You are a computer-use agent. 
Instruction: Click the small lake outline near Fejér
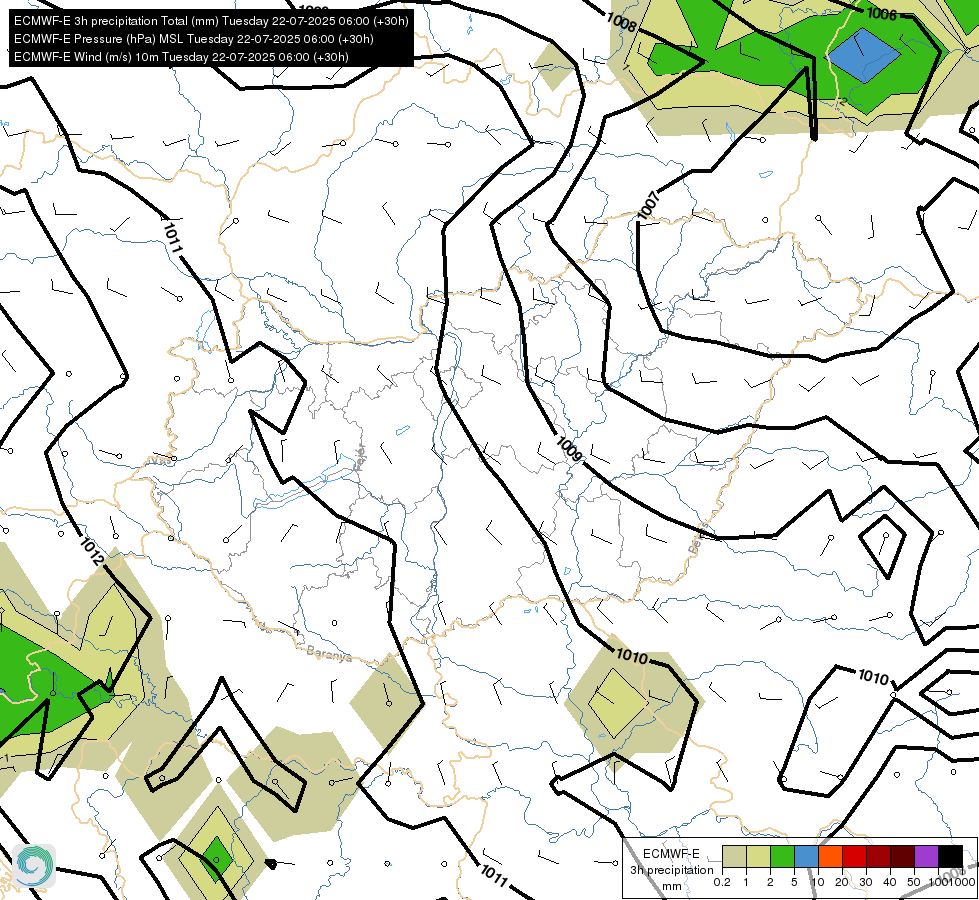click(x=403, y=430)
